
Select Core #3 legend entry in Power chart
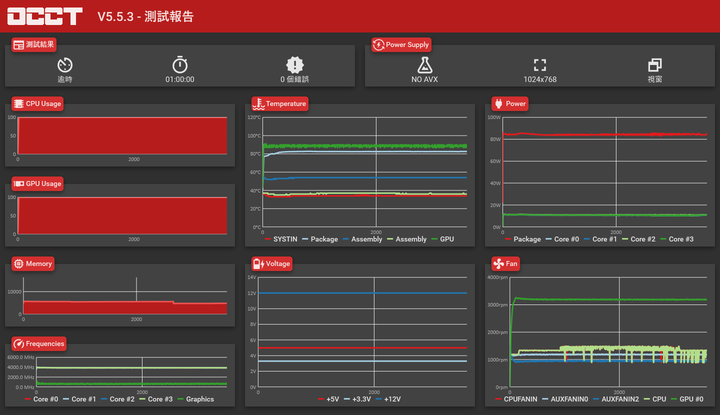click(676, 239)
